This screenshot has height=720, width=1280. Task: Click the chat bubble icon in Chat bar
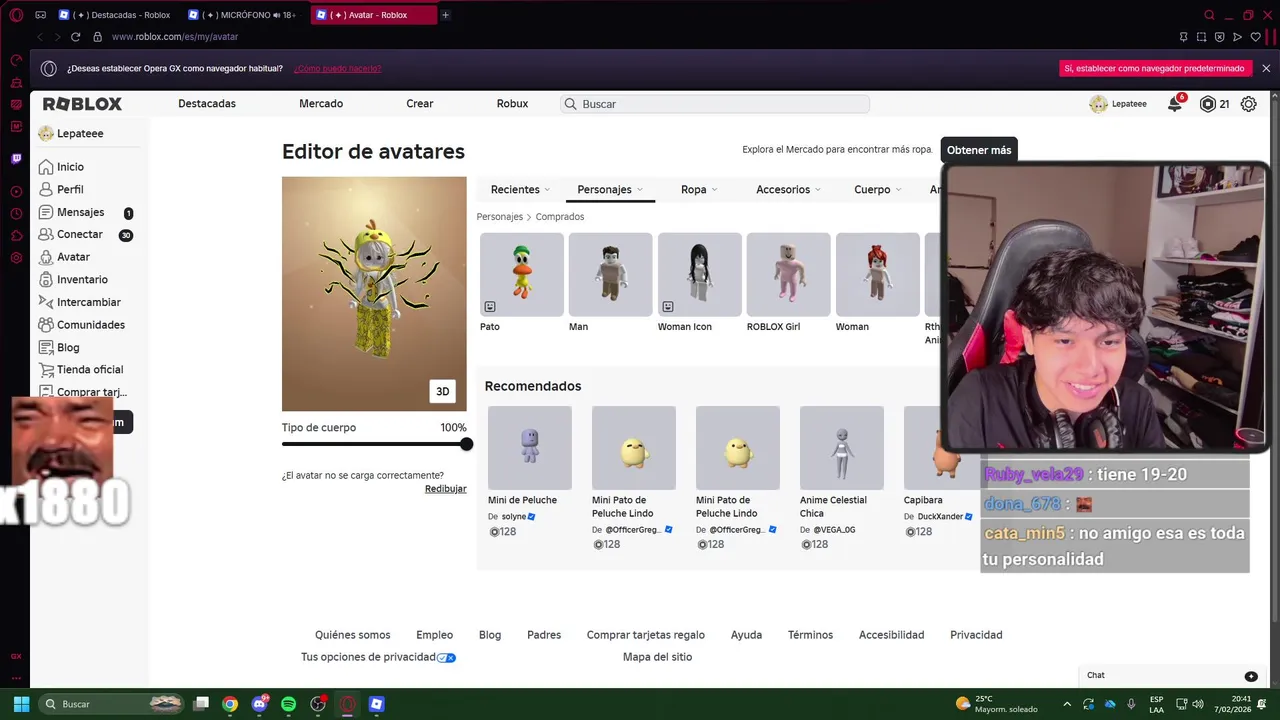pyautogui.click(x=1251, y=676)
